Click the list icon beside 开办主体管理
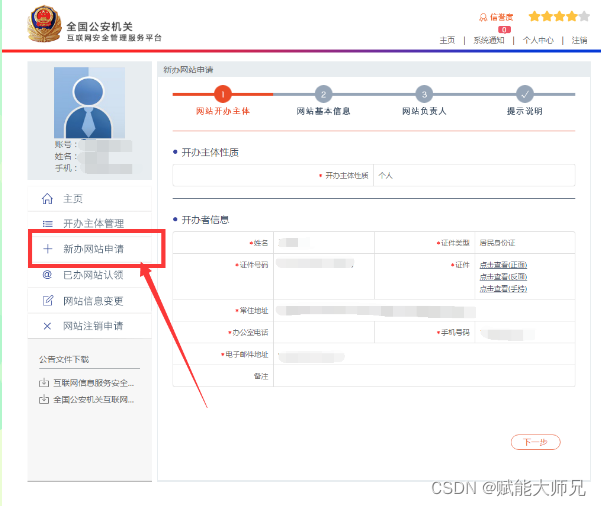Image resolution: width=601 pixels, height=506 pixels. [x=48, y=223]
